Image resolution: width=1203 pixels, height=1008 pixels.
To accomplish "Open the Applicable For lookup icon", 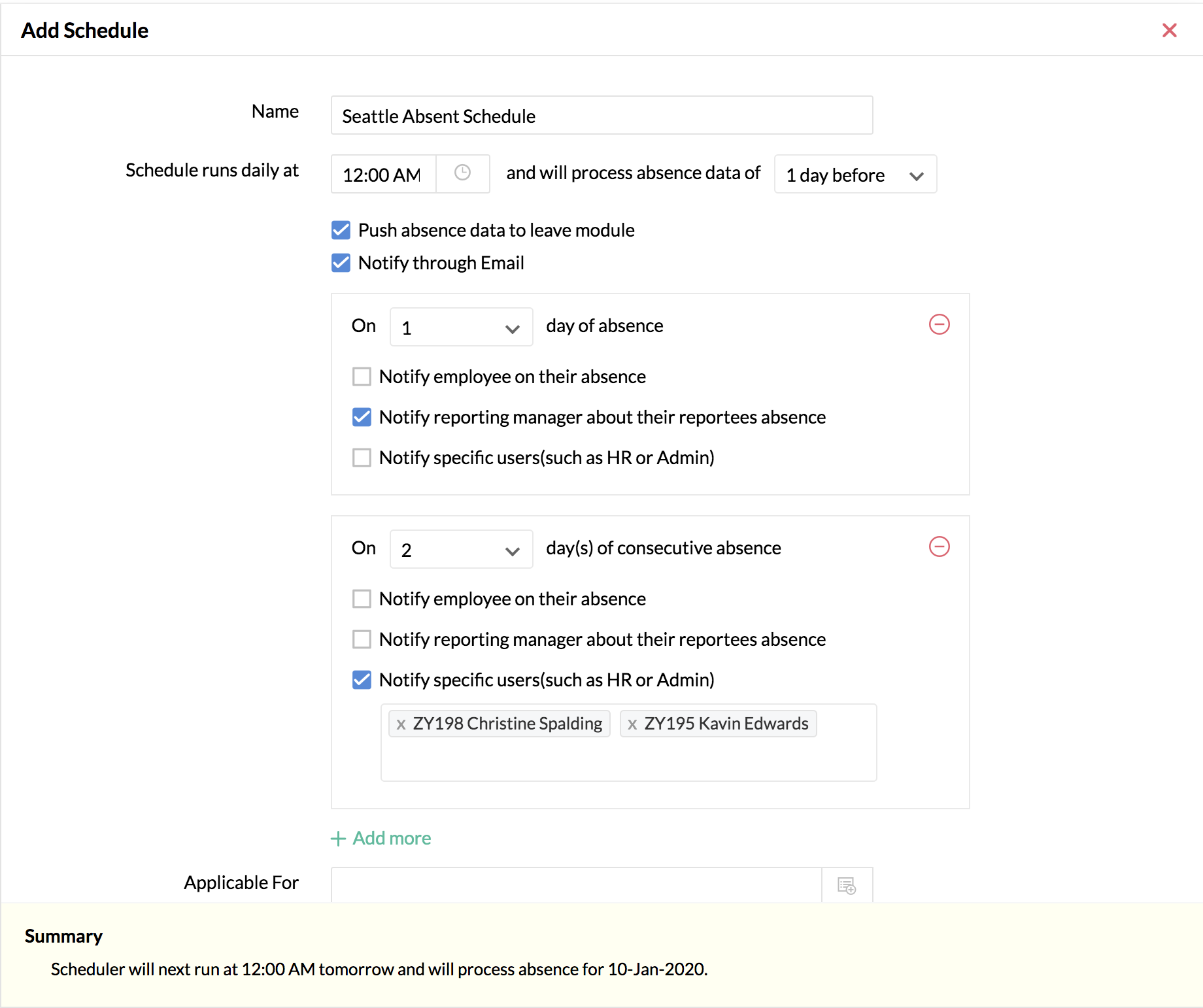I will [847, 886].
